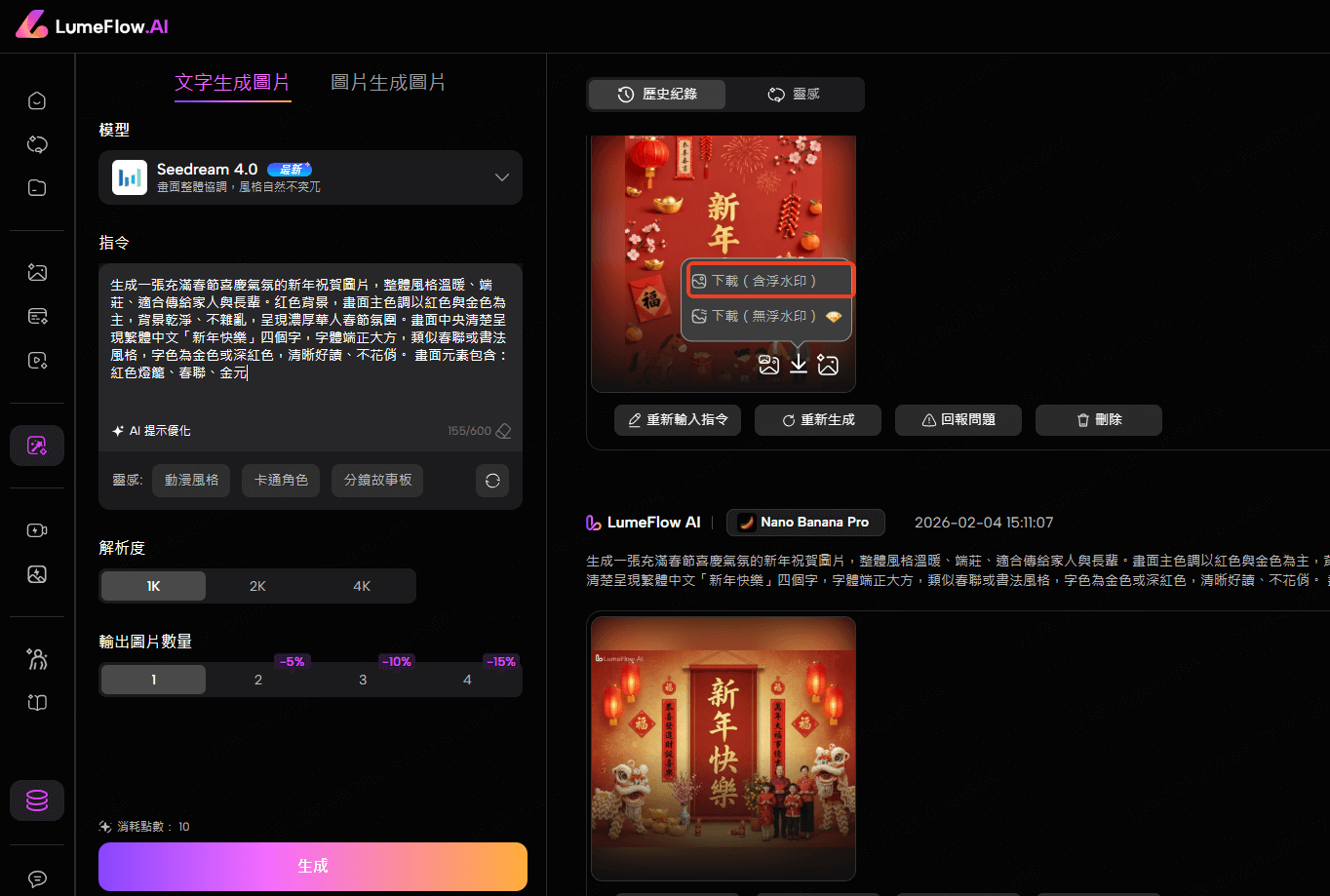Click the home icon in left sidebar
The image size is (1330, 896).
[37, 100]
